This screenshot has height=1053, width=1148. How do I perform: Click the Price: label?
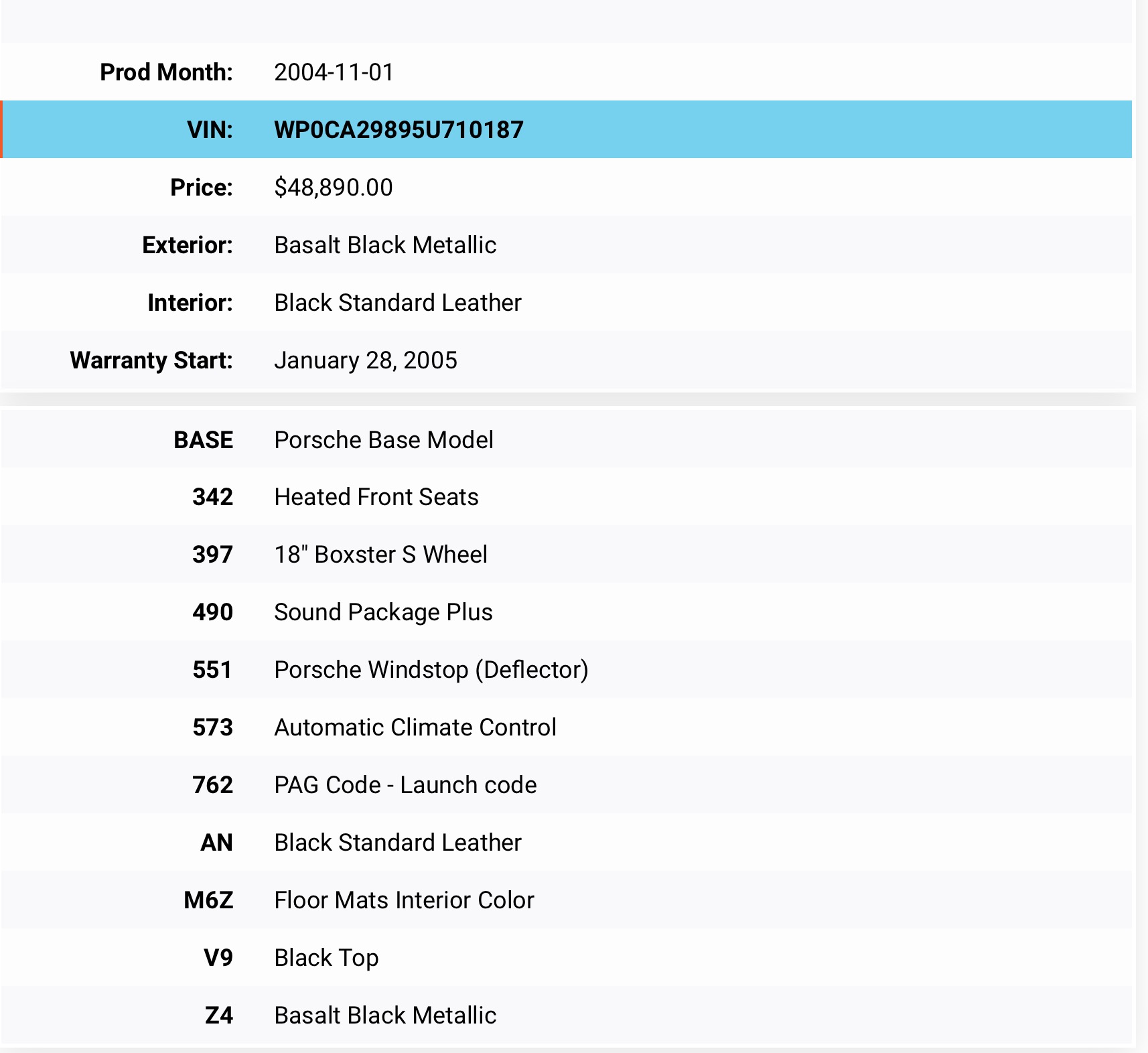click(x=202, y=188)
